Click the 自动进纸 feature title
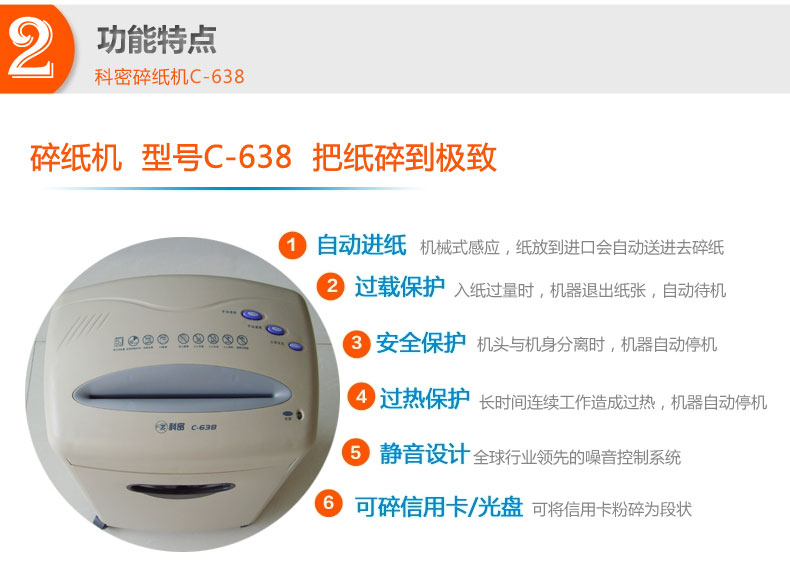790x582 pixels. click(x=361, y=245)
